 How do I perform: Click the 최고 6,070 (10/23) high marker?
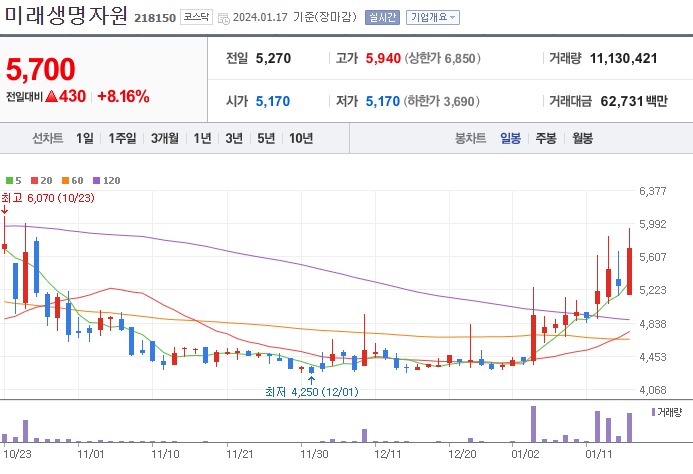click(x=48, y=198)
